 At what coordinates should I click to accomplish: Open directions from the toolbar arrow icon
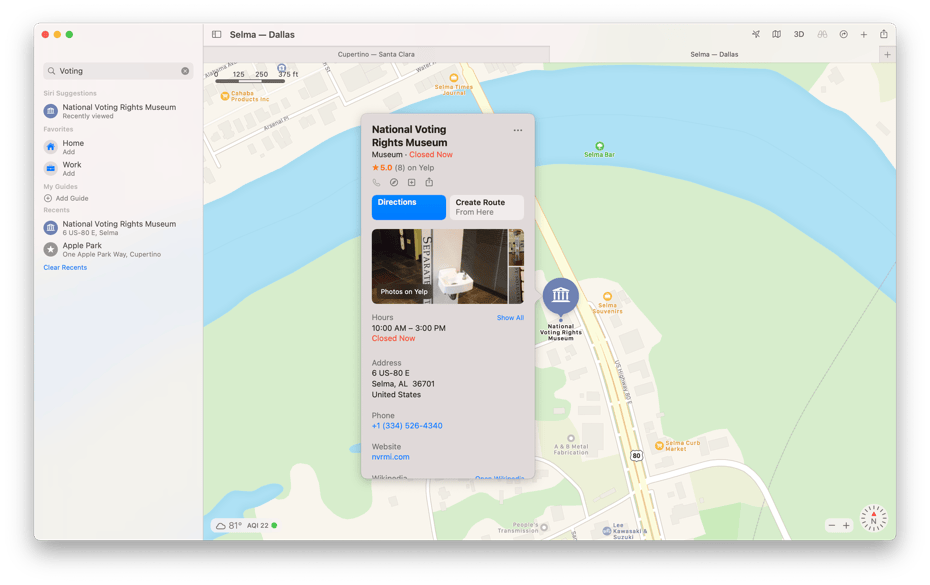(x=843, y=34)
